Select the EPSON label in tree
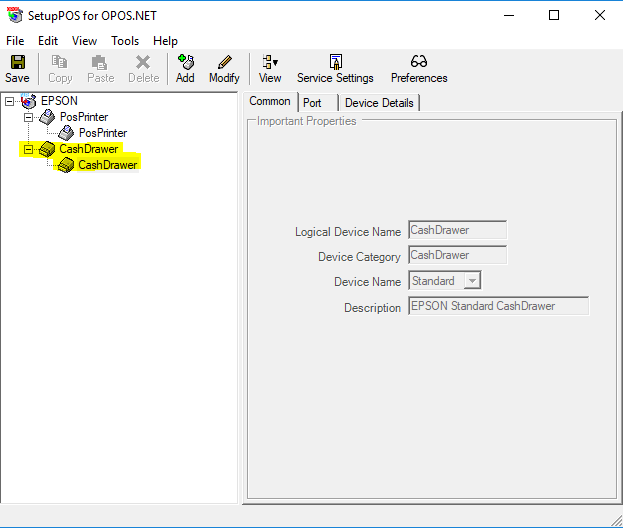Screen dimensions: 623x528 click(x=59, y=101)
